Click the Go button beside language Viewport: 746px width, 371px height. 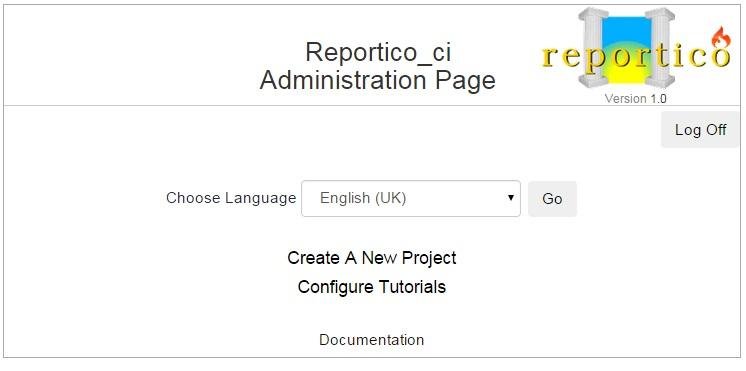coord(552,199)
